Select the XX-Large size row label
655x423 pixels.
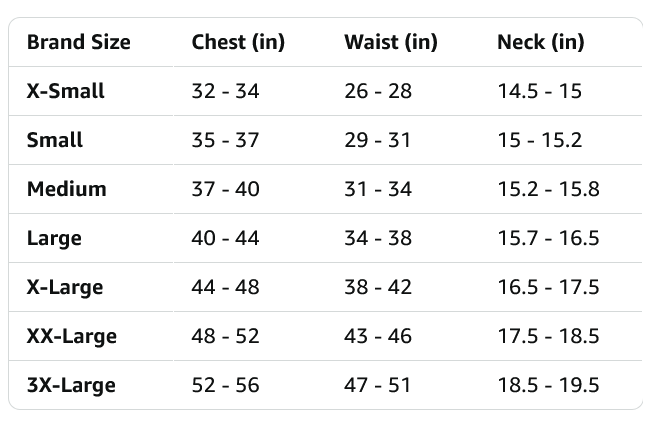click(72, 336)
